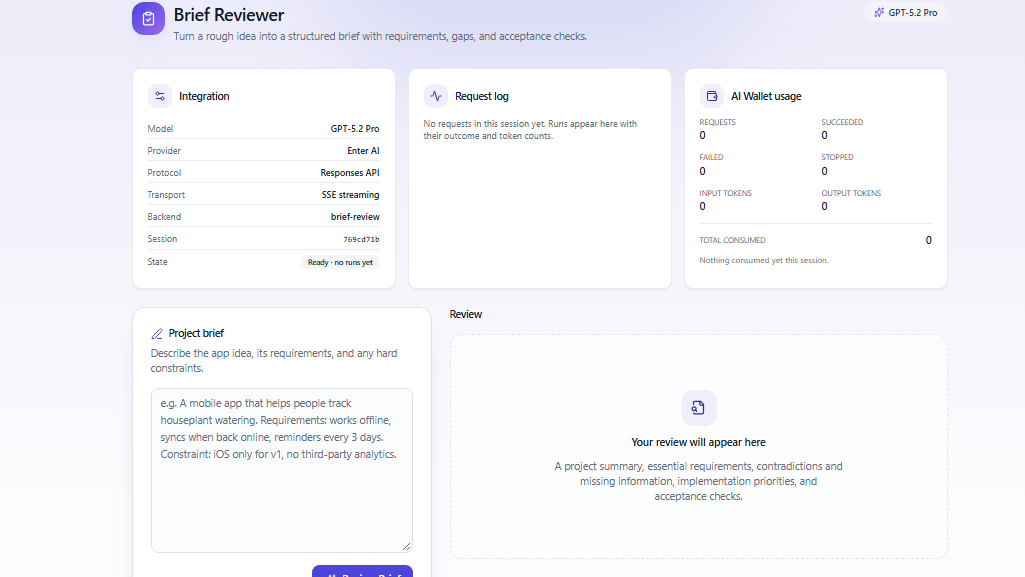Click the 'Project brief' section heading

click(196, 333)
